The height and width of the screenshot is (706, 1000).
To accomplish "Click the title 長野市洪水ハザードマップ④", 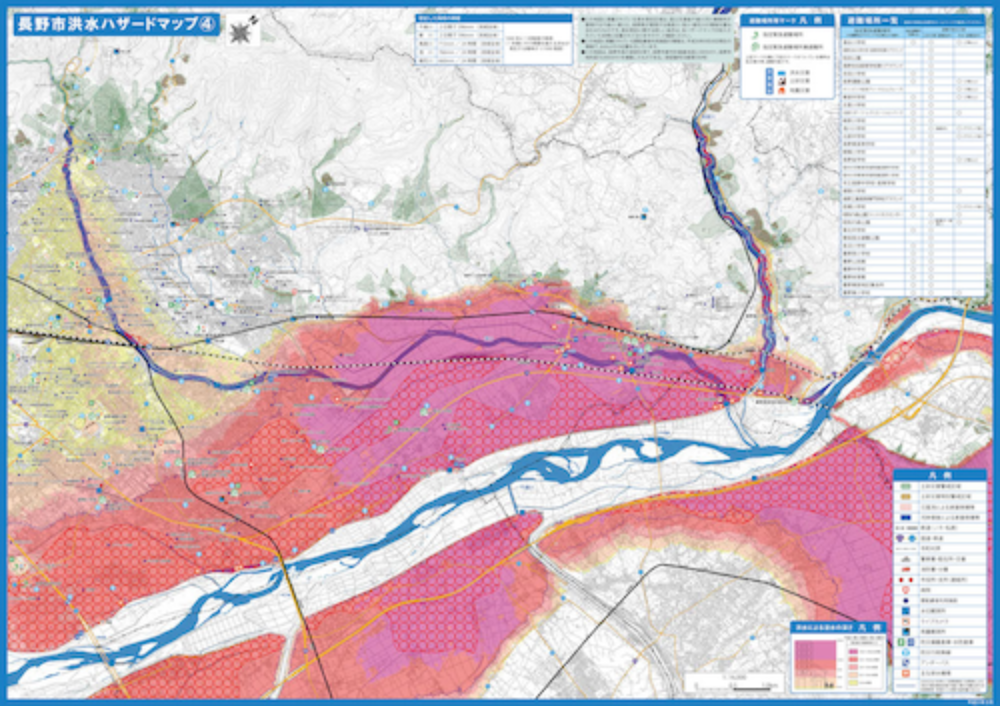I will point(115,24).
